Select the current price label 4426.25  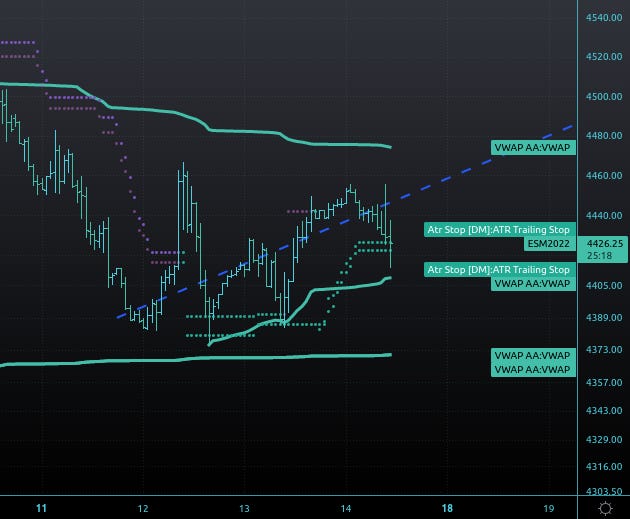[x=604, y=243]
